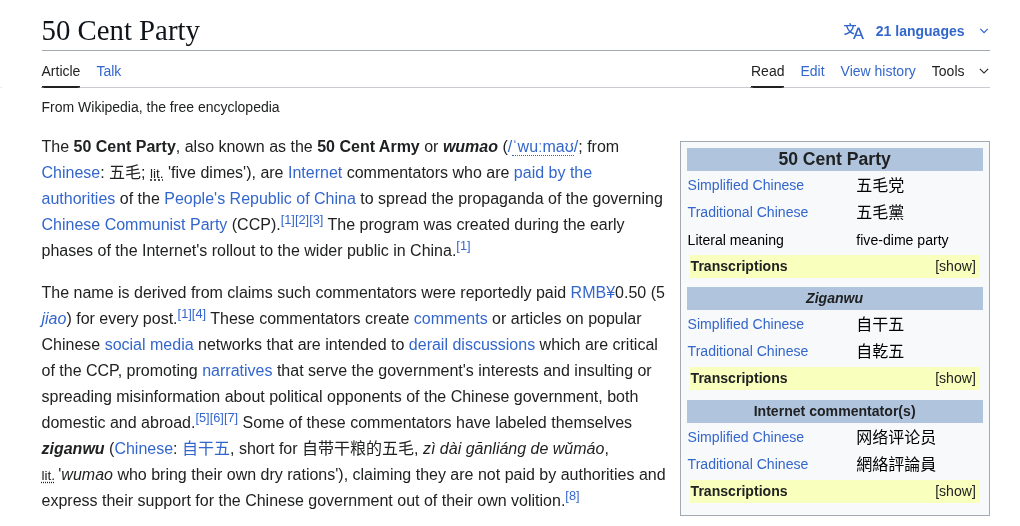Click the 'Internet commentator(s)' infobox header
The width and height of the screenshot is (1020, 526).
(x=835, y=411)
